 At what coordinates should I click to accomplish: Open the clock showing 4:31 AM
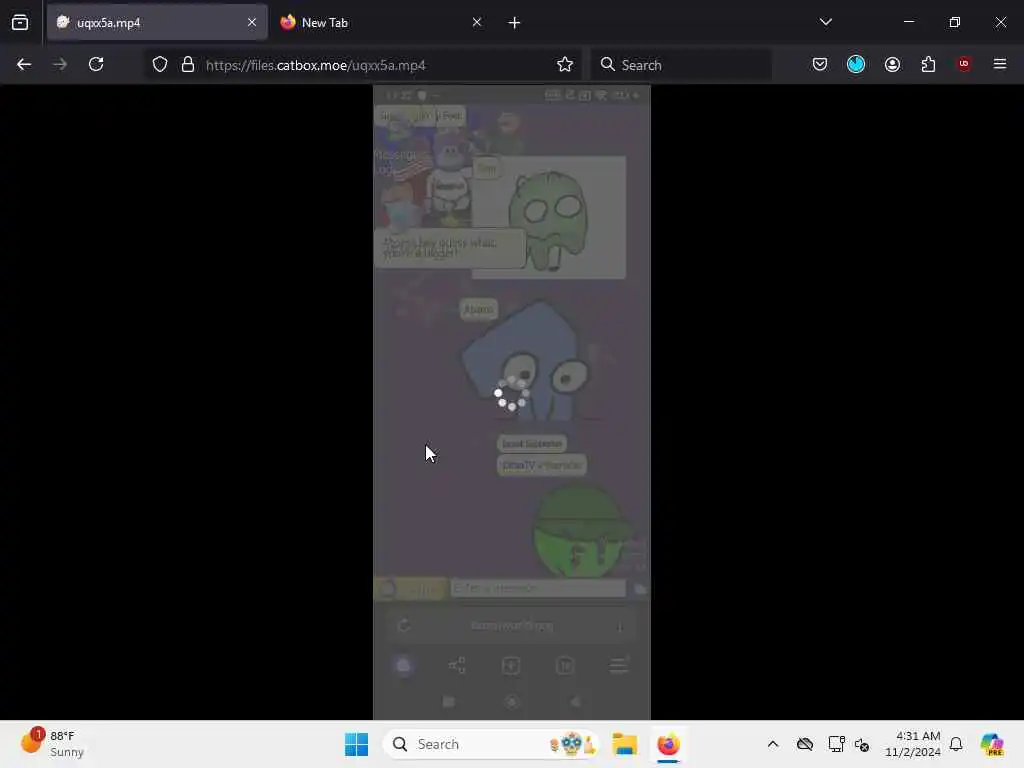tap(912, 744)
